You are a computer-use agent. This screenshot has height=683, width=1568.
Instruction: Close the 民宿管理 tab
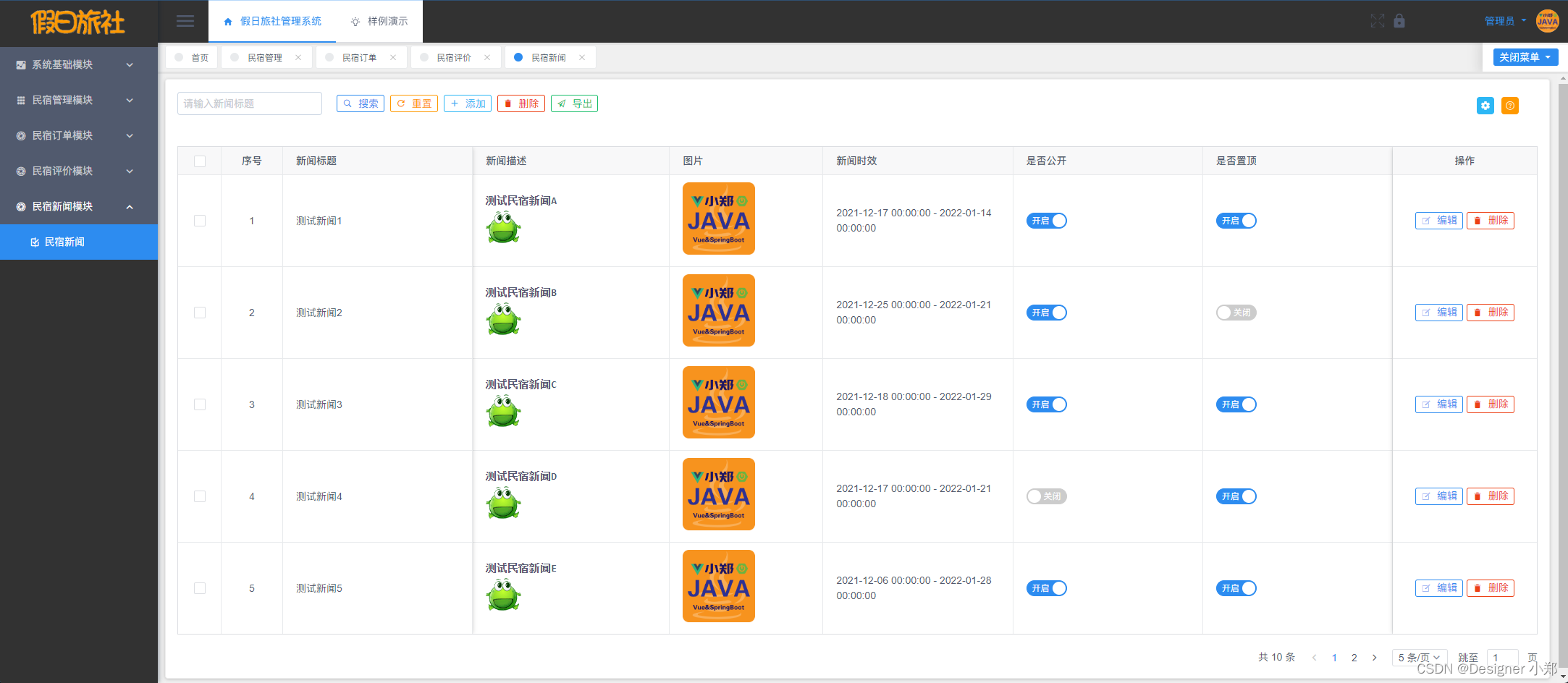coord(298,58)
